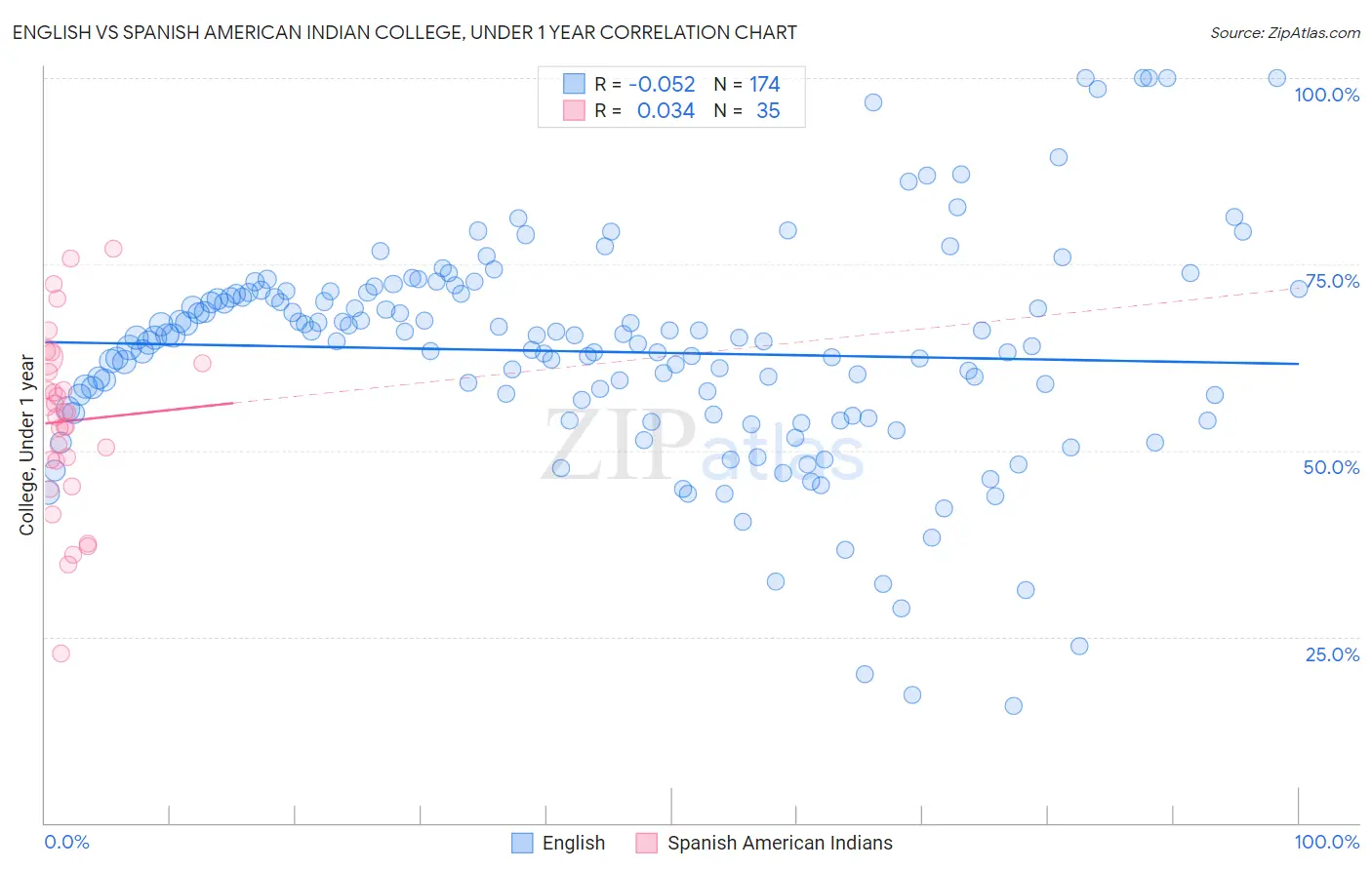This screenshot has height=870, width=1372.
Task: Click the College, Under 1 year axis title
Action: tap(27, 445)
